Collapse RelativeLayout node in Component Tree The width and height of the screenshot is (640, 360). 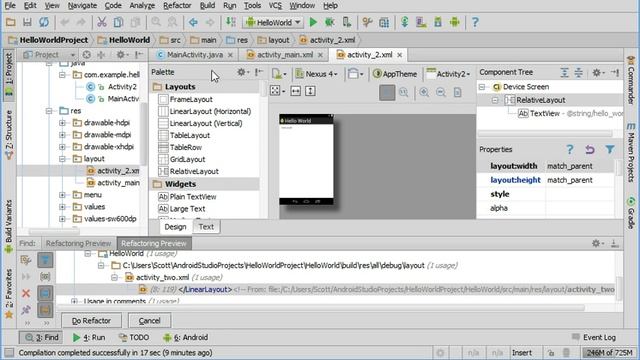pyautogui.click(x=495, y=100)
